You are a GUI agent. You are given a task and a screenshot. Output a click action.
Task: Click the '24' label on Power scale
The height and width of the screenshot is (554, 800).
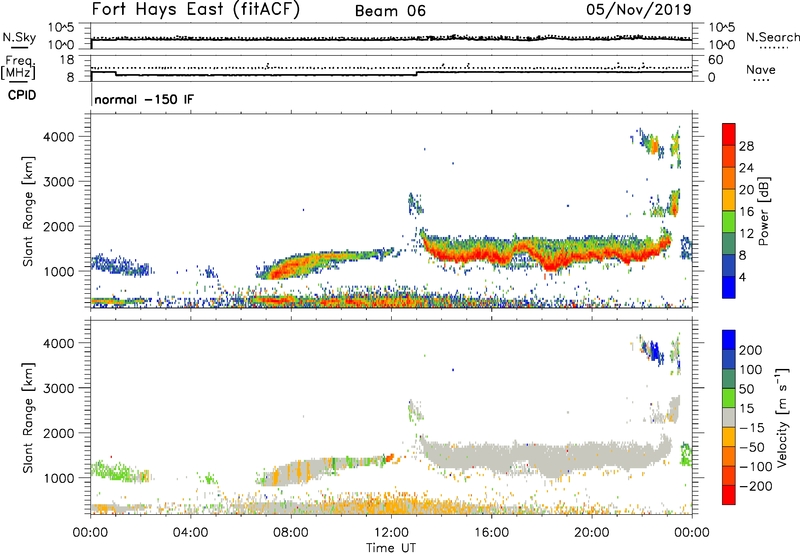click(x=746, y=168)
